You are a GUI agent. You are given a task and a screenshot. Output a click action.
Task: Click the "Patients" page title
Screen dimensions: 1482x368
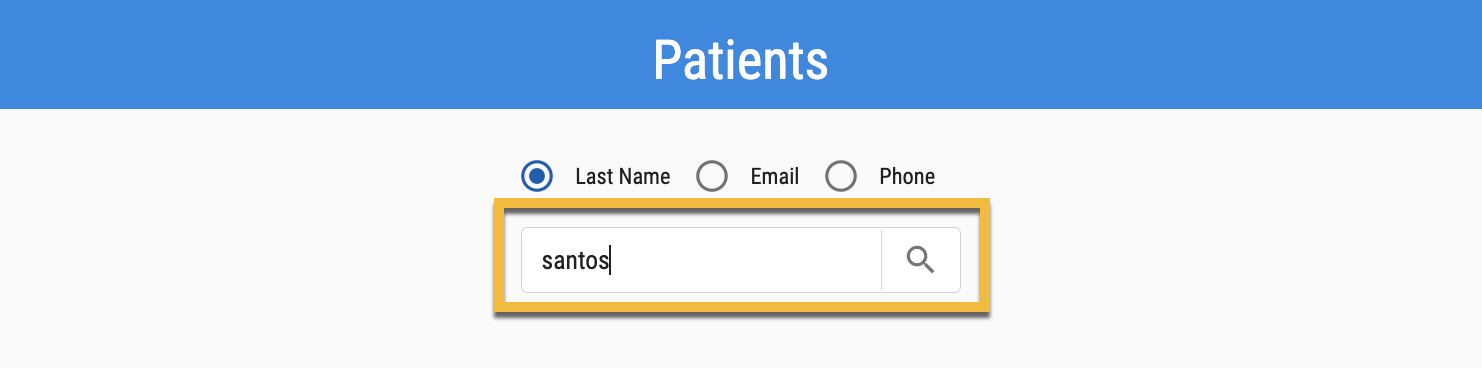[x=741, y=60]
